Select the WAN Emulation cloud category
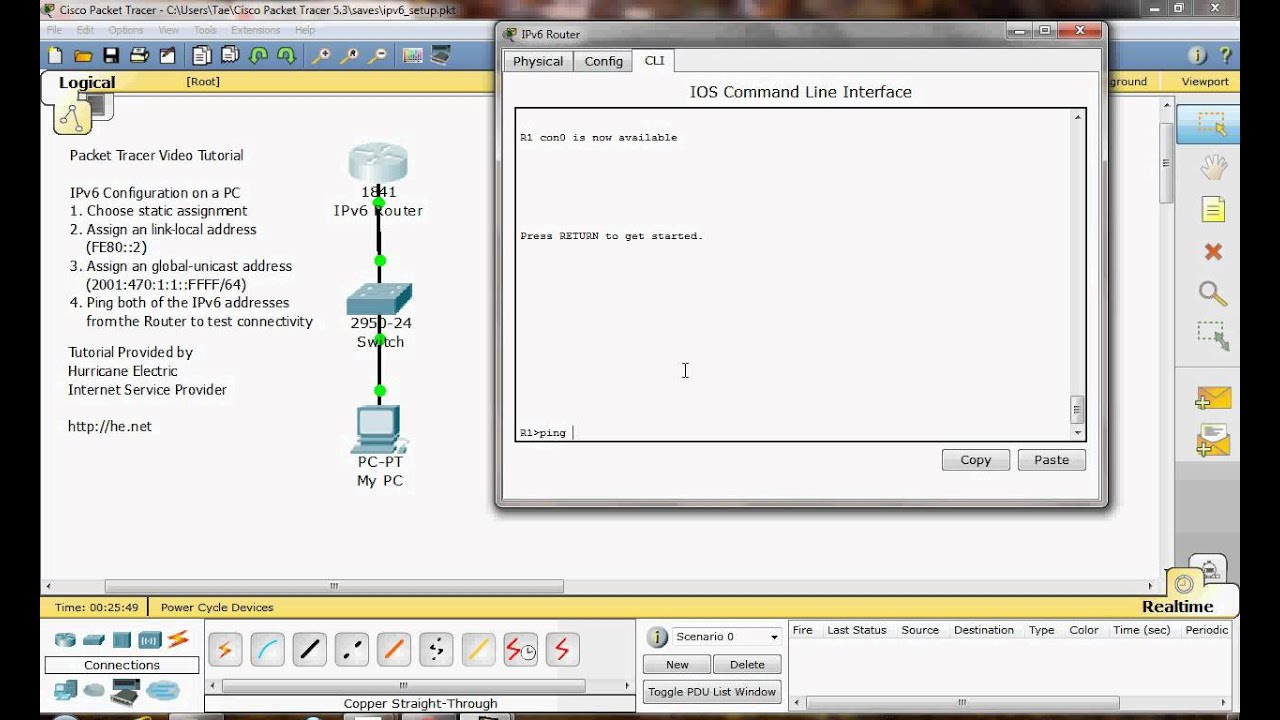 [94, 690]
